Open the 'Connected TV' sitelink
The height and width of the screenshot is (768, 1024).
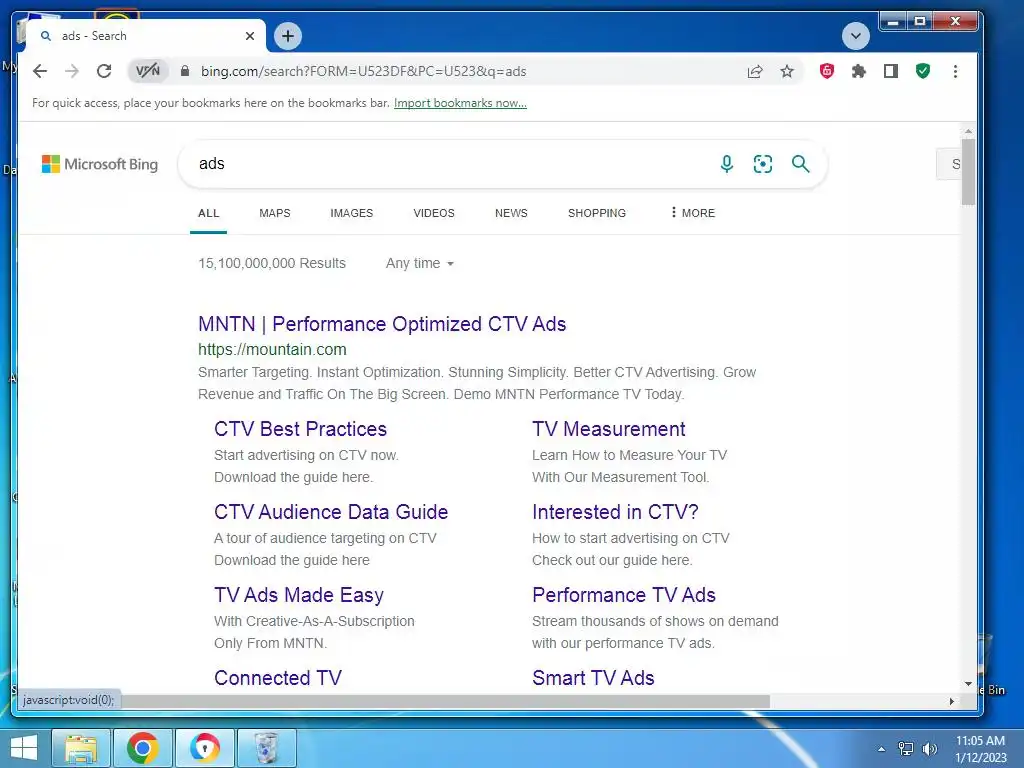click(x=278, y=678)
